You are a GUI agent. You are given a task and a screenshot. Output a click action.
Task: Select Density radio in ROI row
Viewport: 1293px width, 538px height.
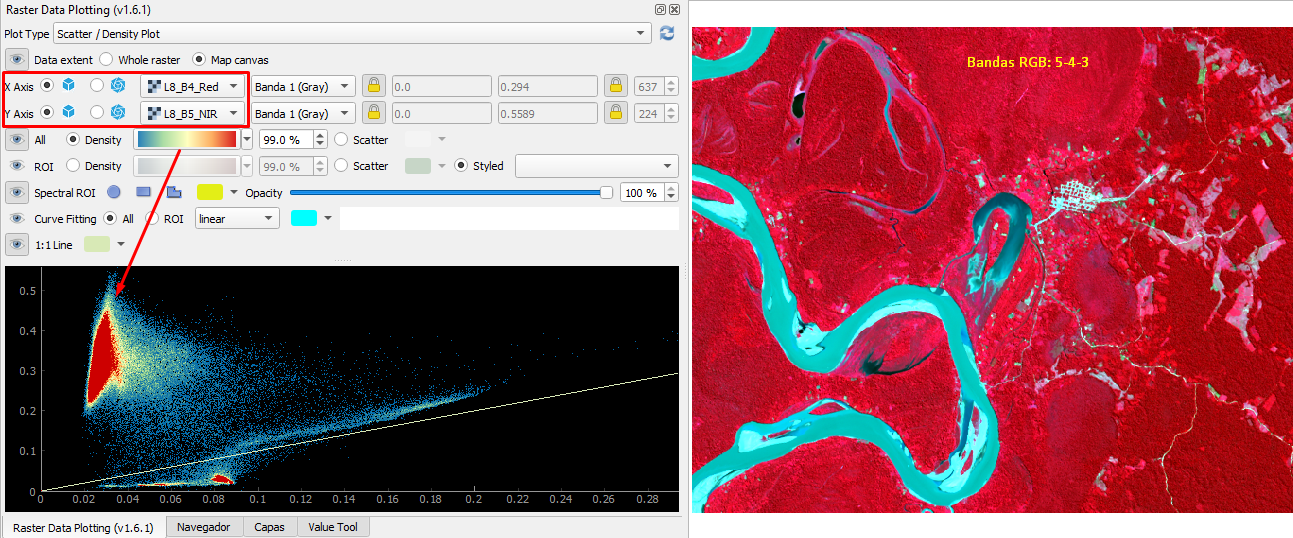tap(73, 166)
